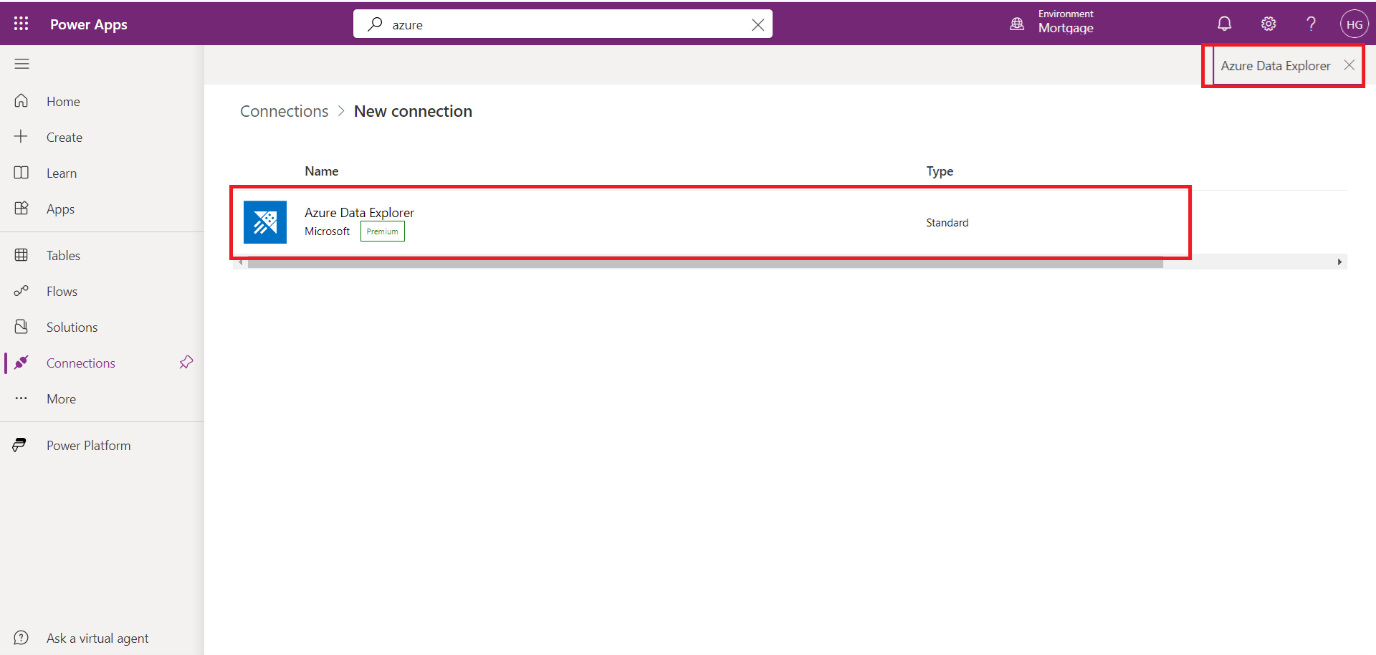Open Ask a virtual agent
The width and height of the screenshot is (1376, 655).
coord(97,638)
